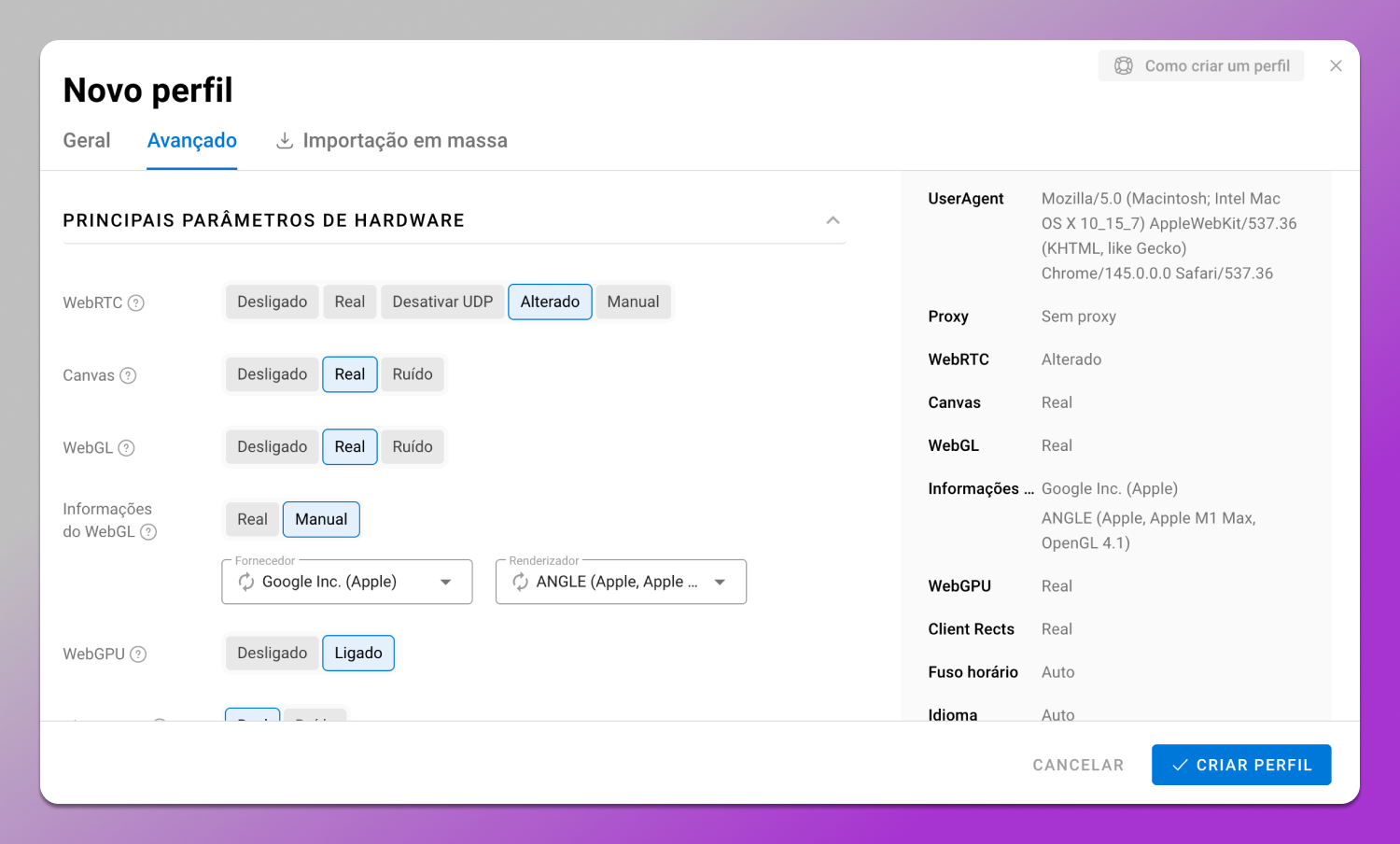Click the WebGL help question mark icon
The height and width of the screenshot is (844, 1400).
[x=127, y=448]
